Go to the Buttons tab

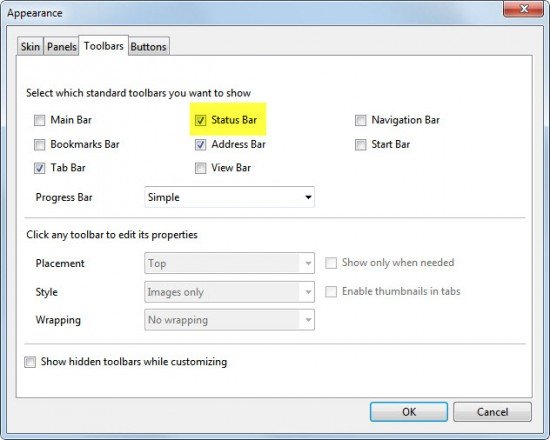click(x=148, y=46)
